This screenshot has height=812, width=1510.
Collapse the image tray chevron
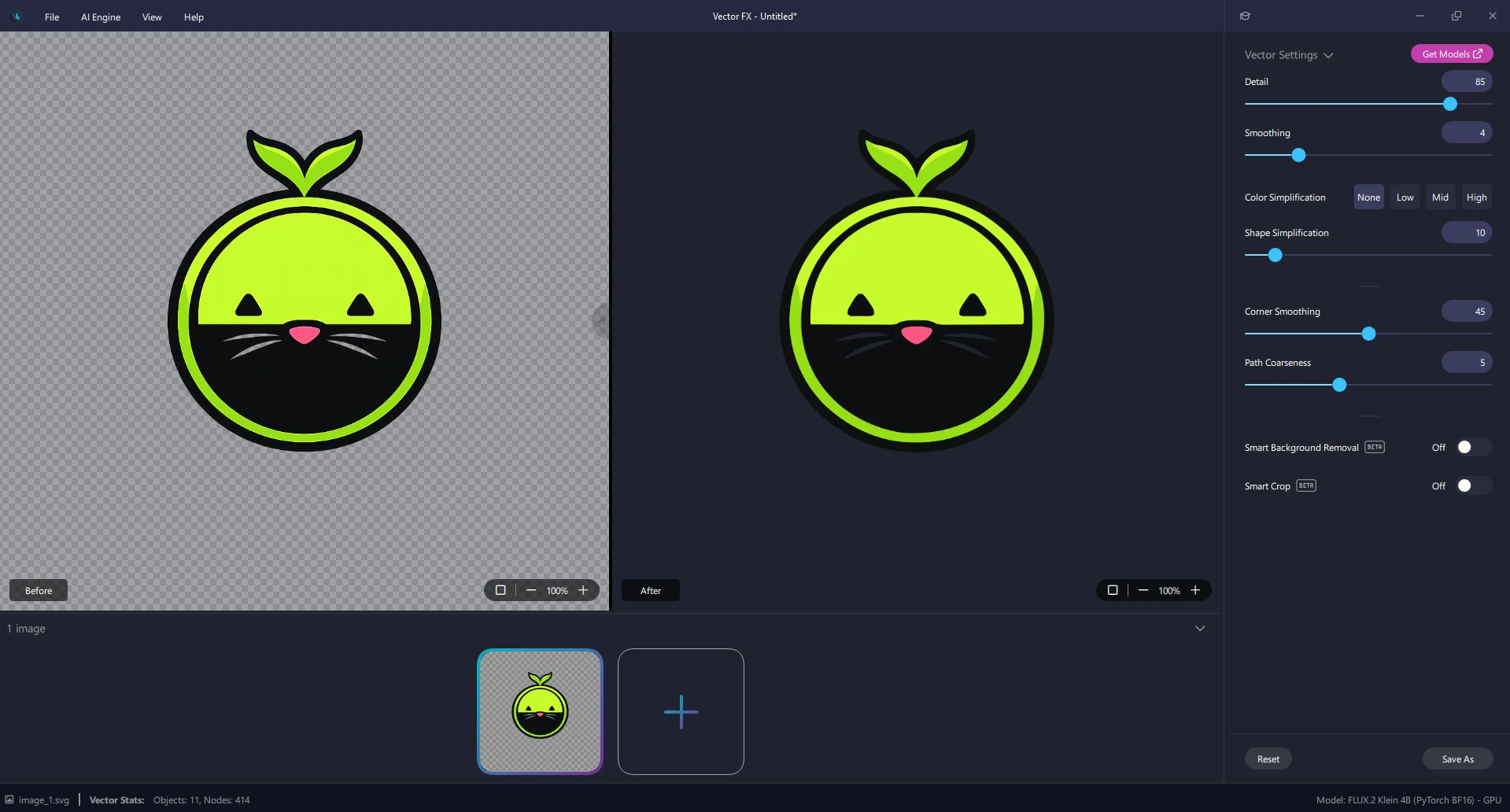1200,629
